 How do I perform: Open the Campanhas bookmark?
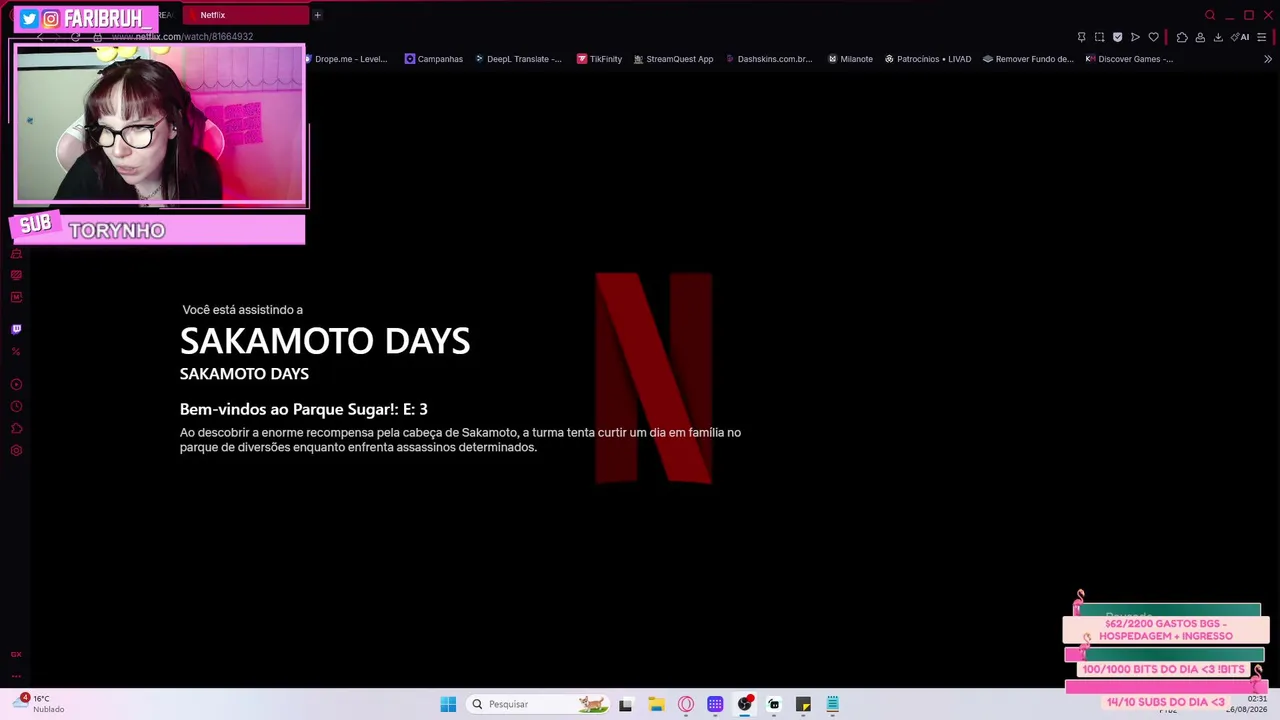434,59
